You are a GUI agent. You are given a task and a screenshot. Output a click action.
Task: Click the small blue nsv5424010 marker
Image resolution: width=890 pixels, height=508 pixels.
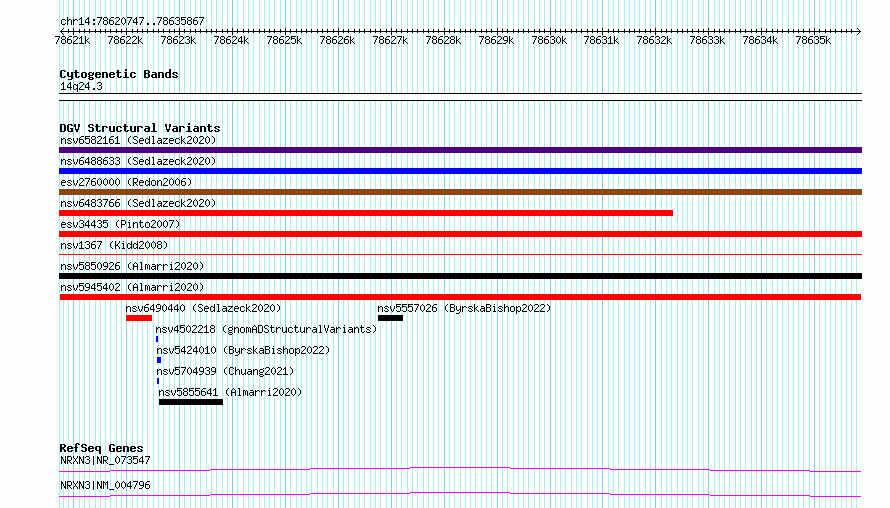pos(159,360)
